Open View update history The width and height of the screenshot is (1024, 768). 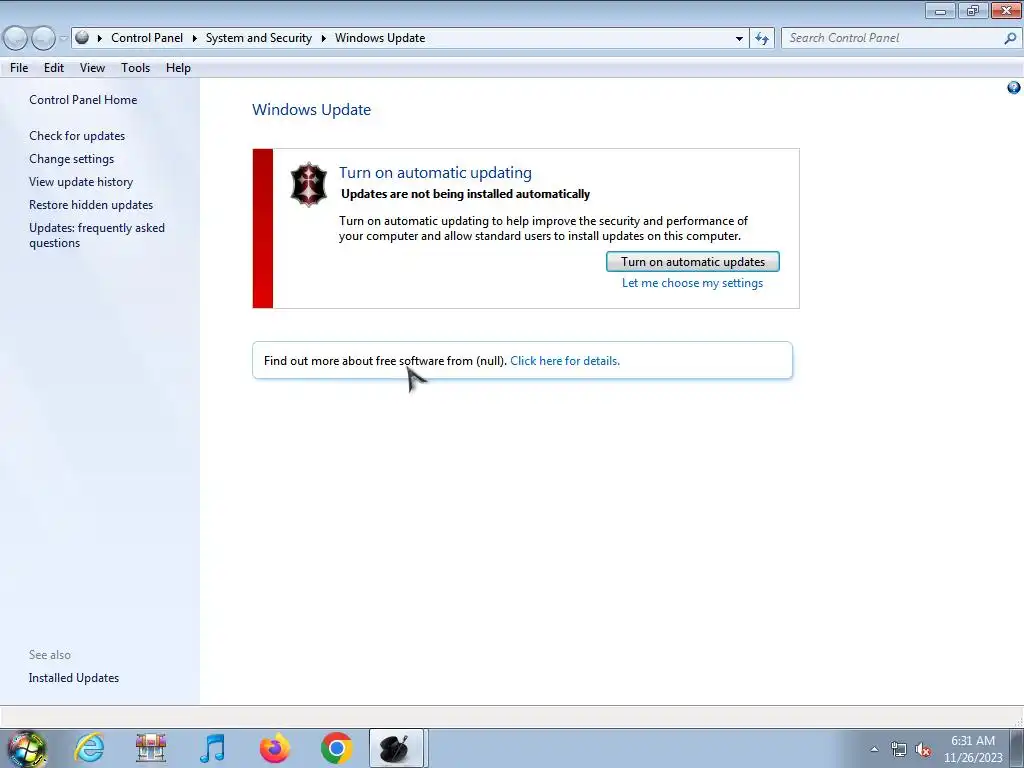point(81,182)
